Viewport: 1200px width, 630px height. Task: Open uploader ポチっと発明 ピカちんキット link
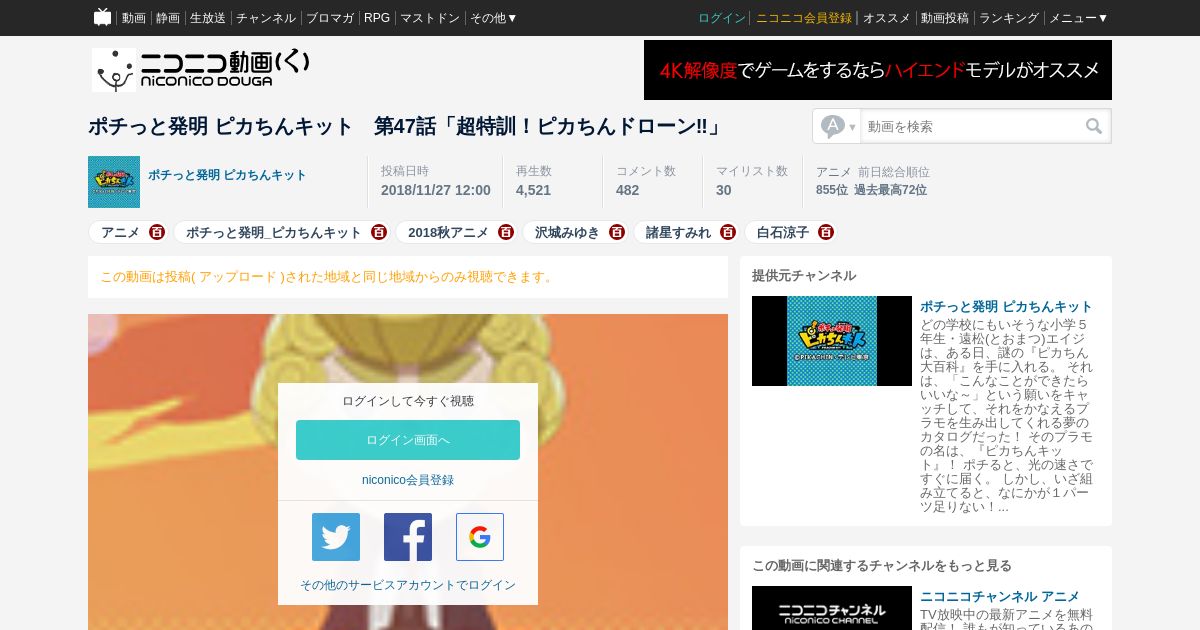pos(227,175)
